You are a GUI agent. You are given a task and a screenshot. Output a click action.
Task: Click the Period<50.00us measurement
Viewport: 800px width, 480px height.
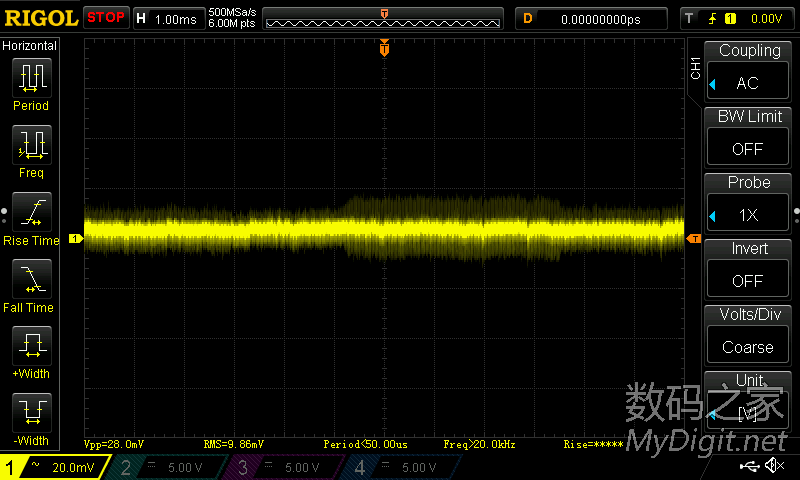tap(365, 444)
